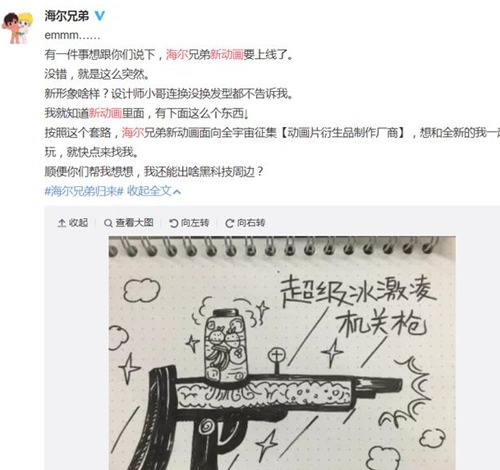500x470 pixels.
Task: Click the 查看大图 magnifier icon
Action: 108,223
